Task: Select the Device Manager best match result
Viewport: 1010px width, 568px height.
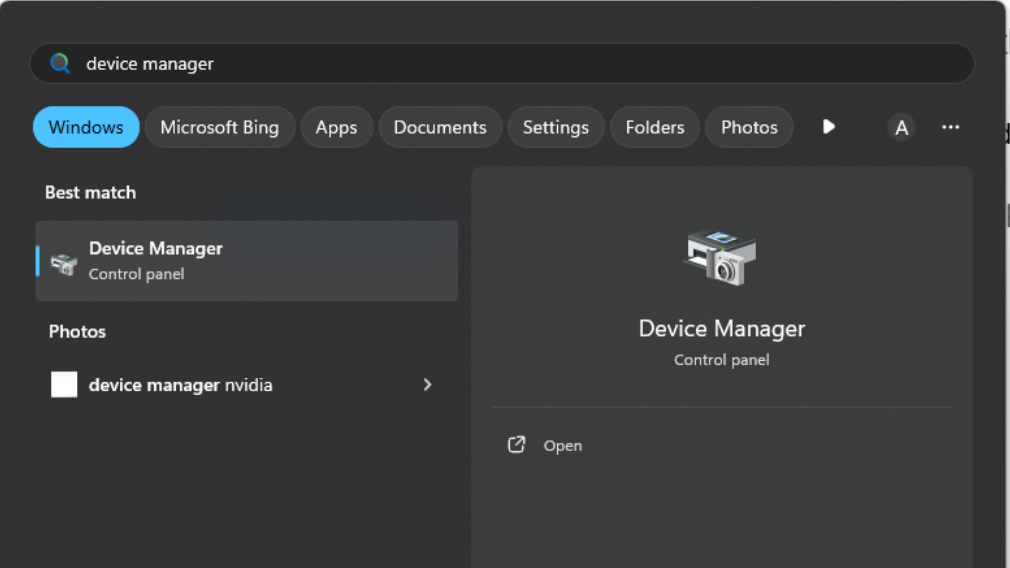Action: tap(246, 261)
